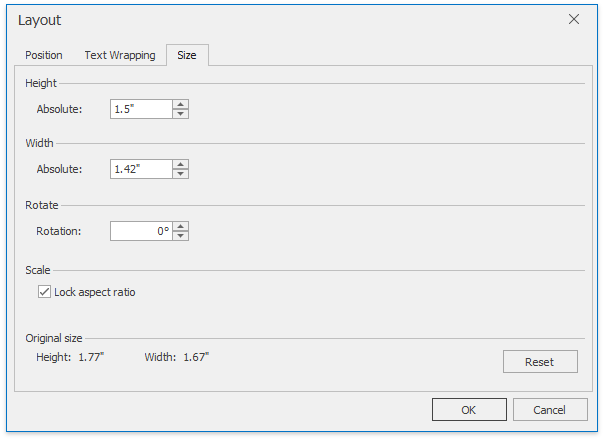The image size is (604, 440).
Task: Click the Lock aspect ratio label
Action: pos(95,292)
